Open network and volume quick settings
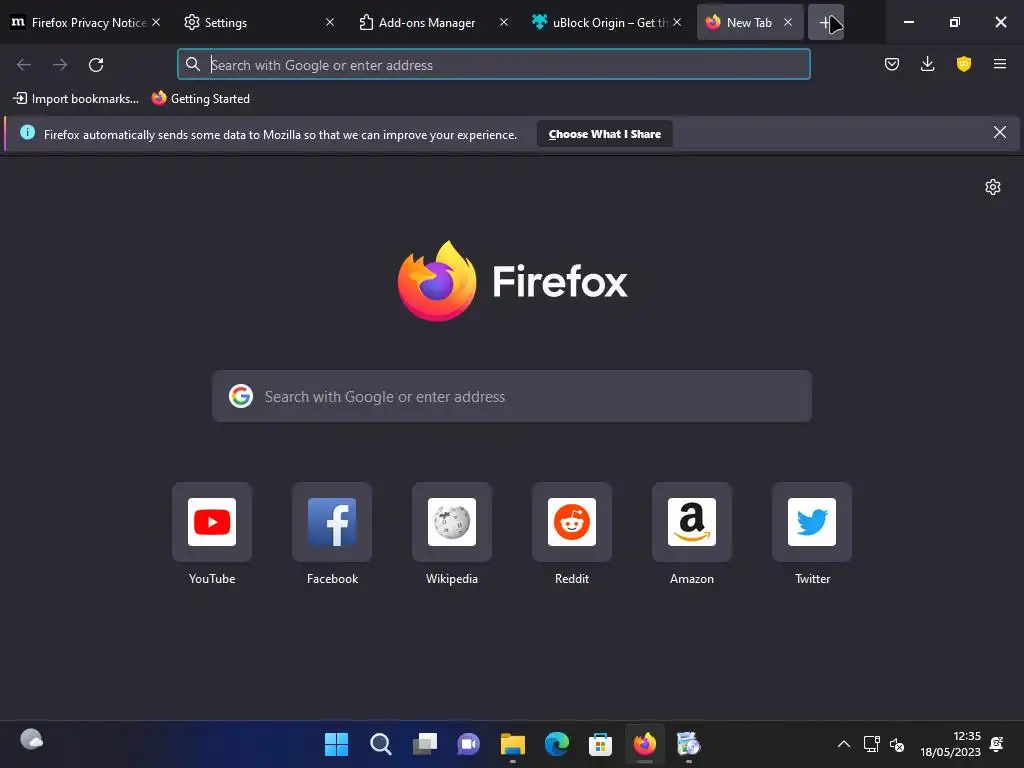The width and height of the screenshot is (1024, 768). [x=884, y=744]
